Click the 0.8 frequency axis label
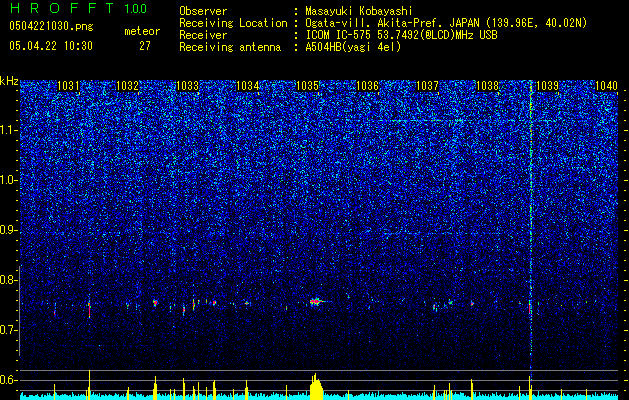629x400 pixels. (x=8, y=280)
